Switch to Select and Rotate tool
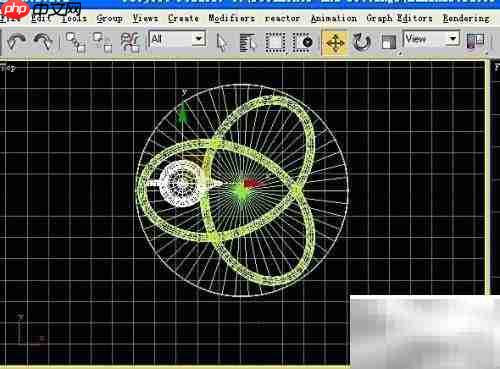This screenshot has height=369, width=500. click(362, 43)
